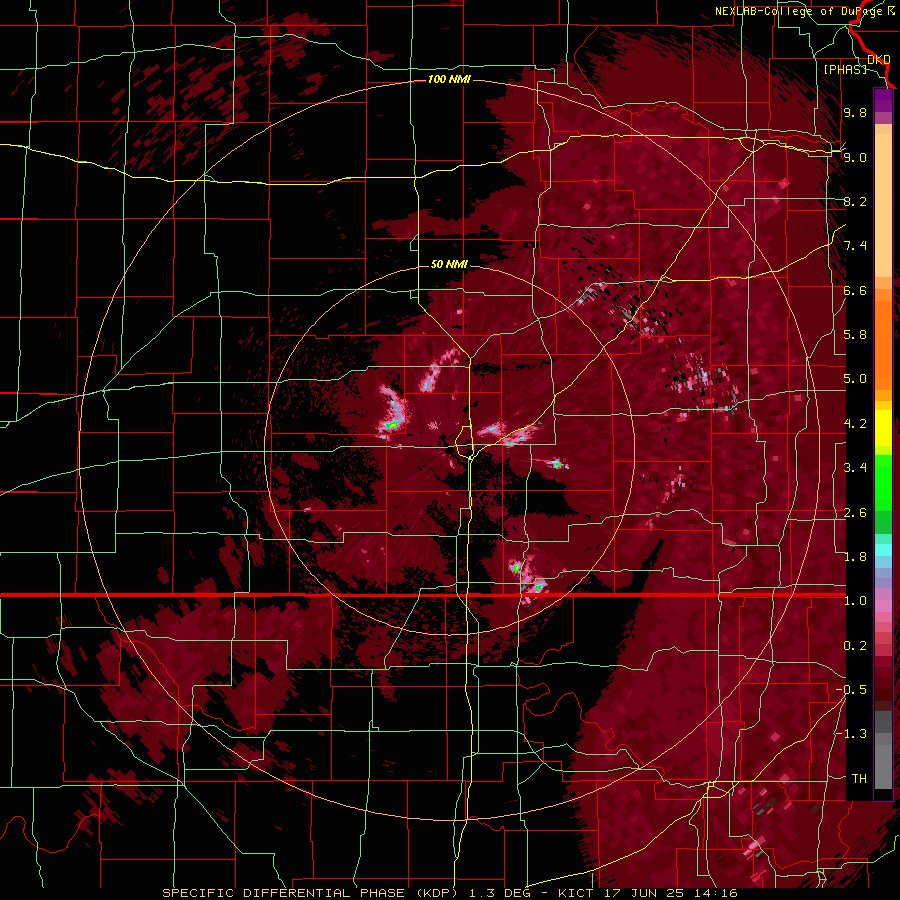Click the 1.8 scale value

point(855,557)
